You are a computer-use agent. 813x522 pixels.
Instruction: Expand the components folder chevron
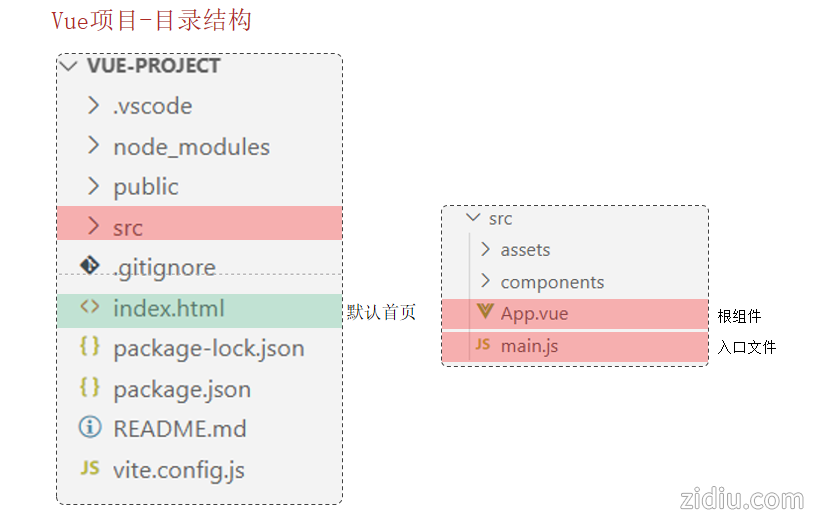pos(485,281)
